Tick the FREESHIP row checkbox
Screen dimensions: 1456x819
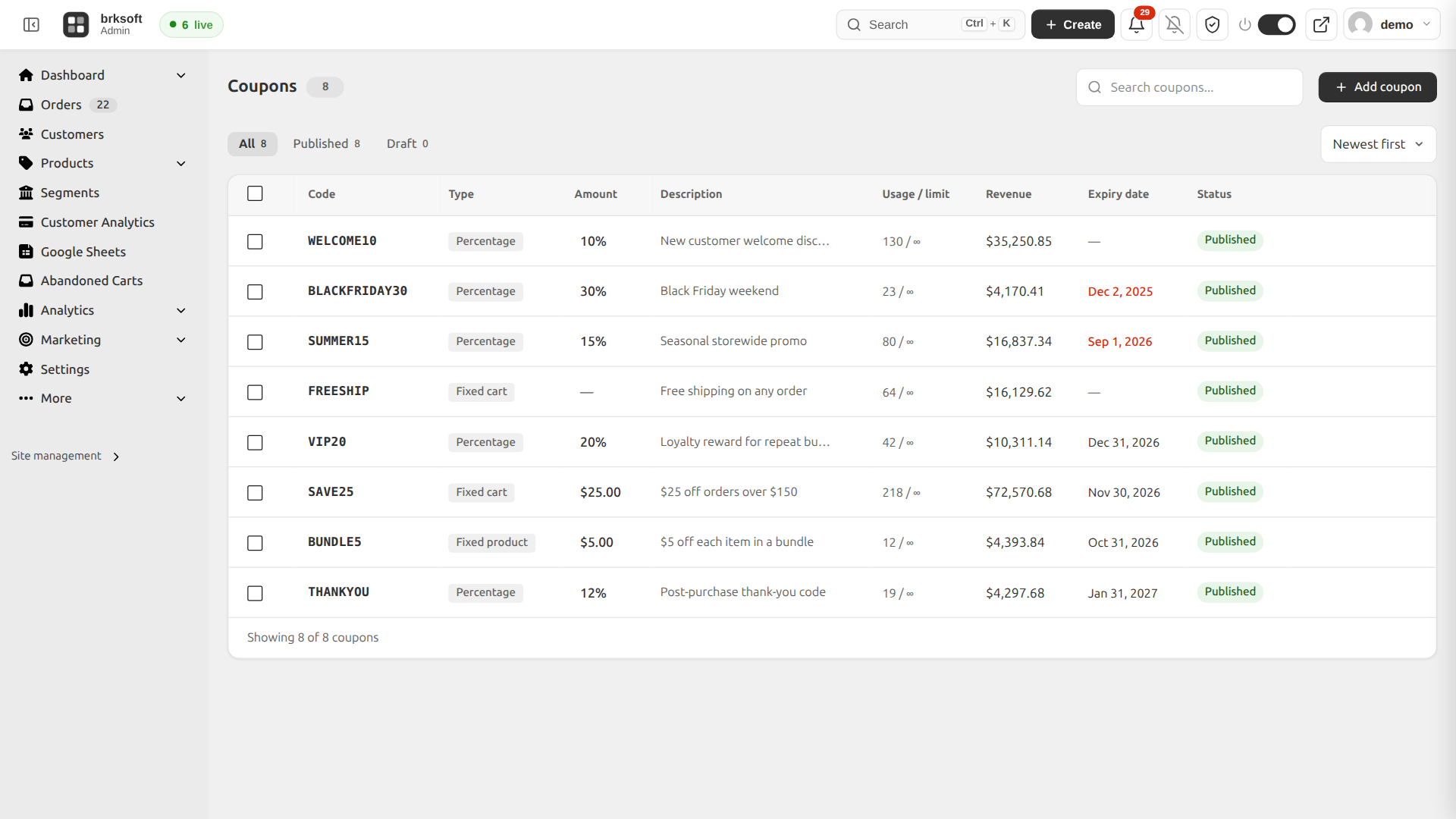coord(255,393)
